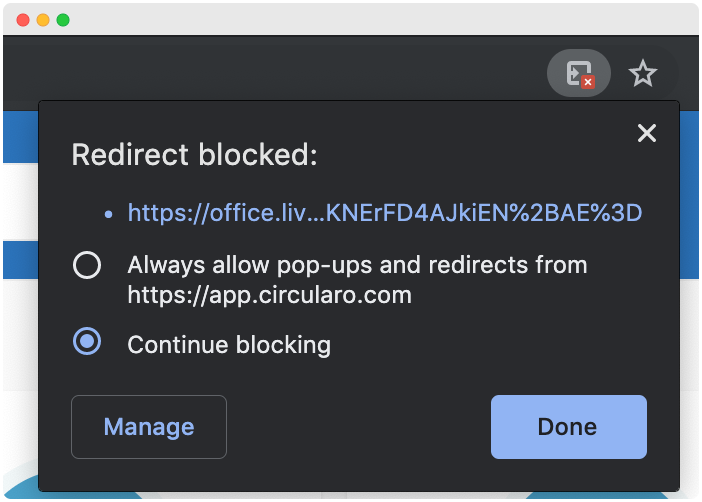Click the blue page header strip at left edge
702x502 pixels.
click(18, 137)
